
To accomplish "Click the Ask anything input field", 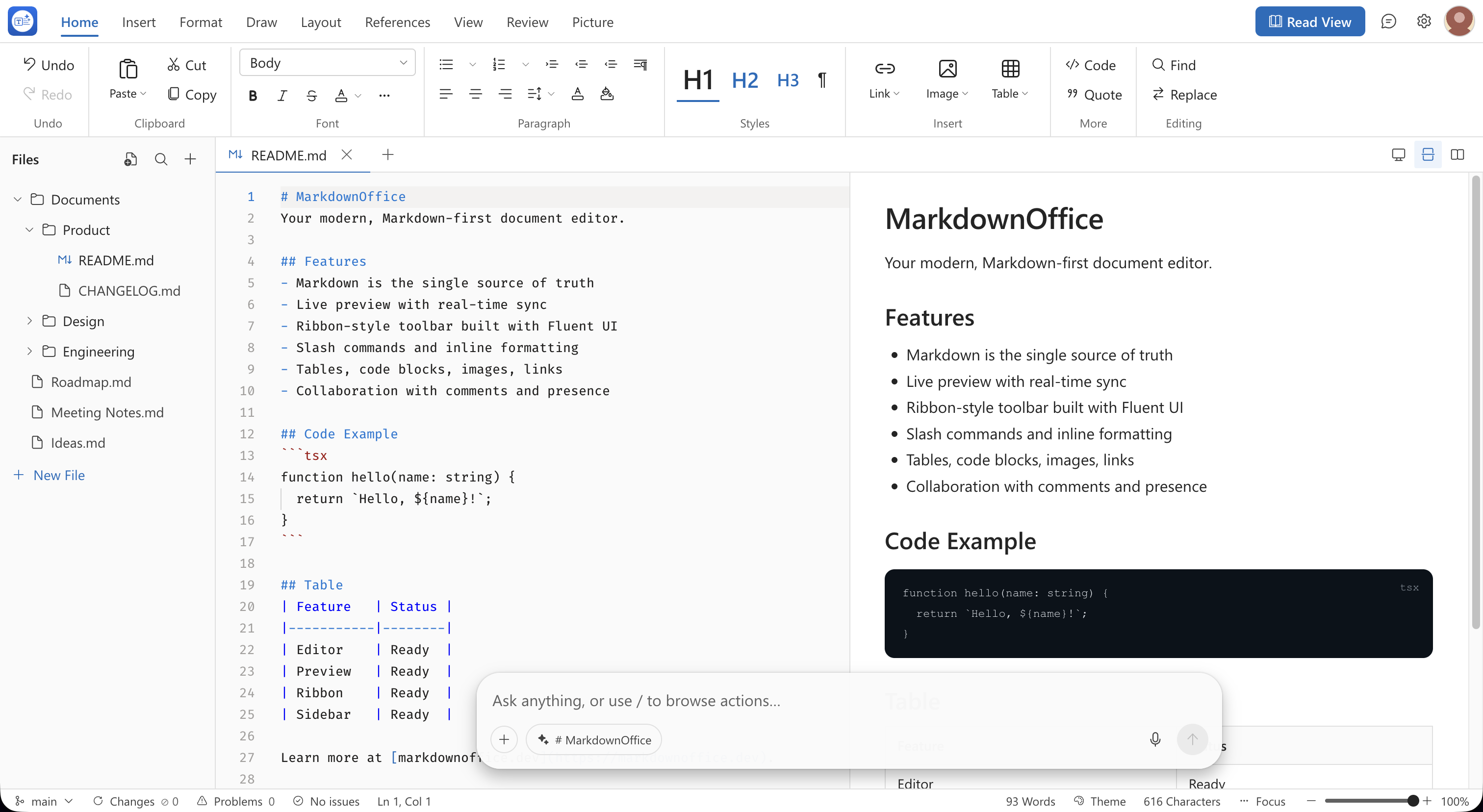I will coord(849,700).
